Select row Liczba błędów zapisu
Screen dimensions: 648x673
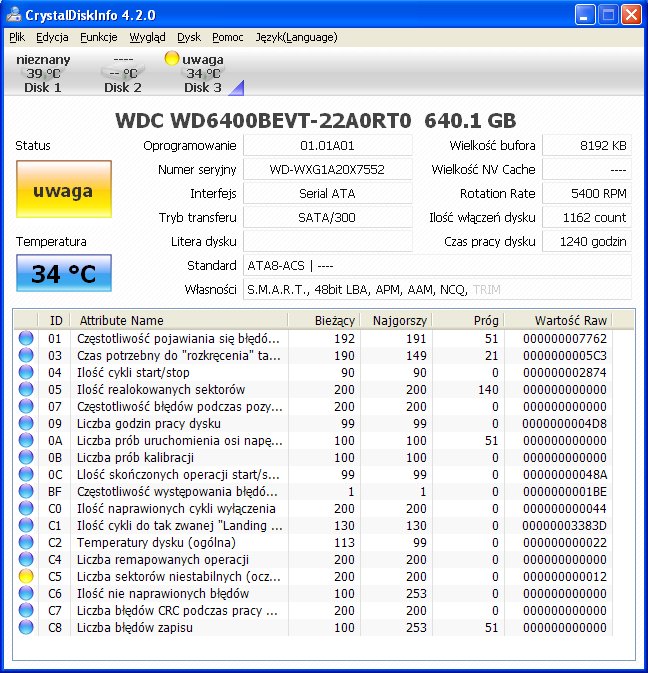[313, 627]
